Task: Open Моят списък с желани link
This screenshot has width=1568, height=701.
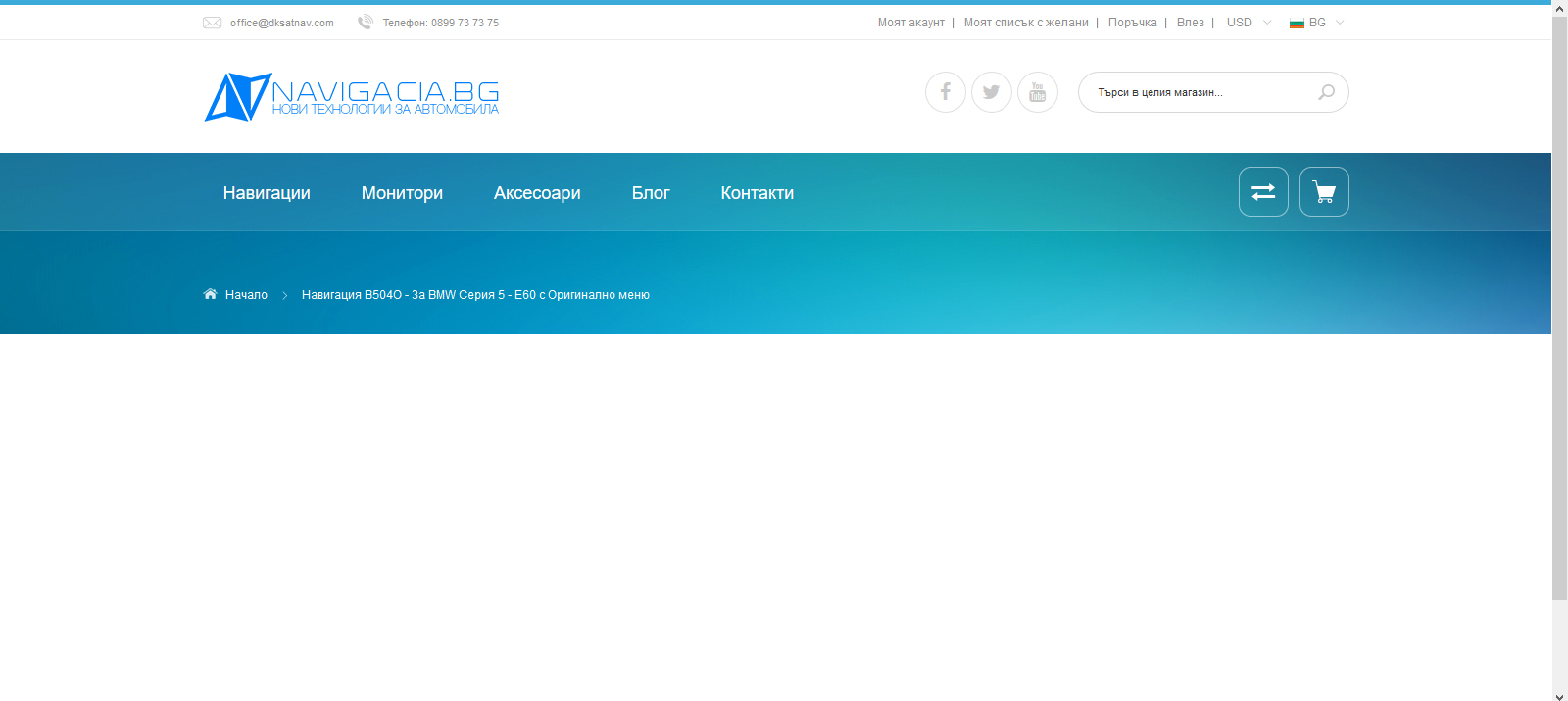Action: (x=1026, y=23)
